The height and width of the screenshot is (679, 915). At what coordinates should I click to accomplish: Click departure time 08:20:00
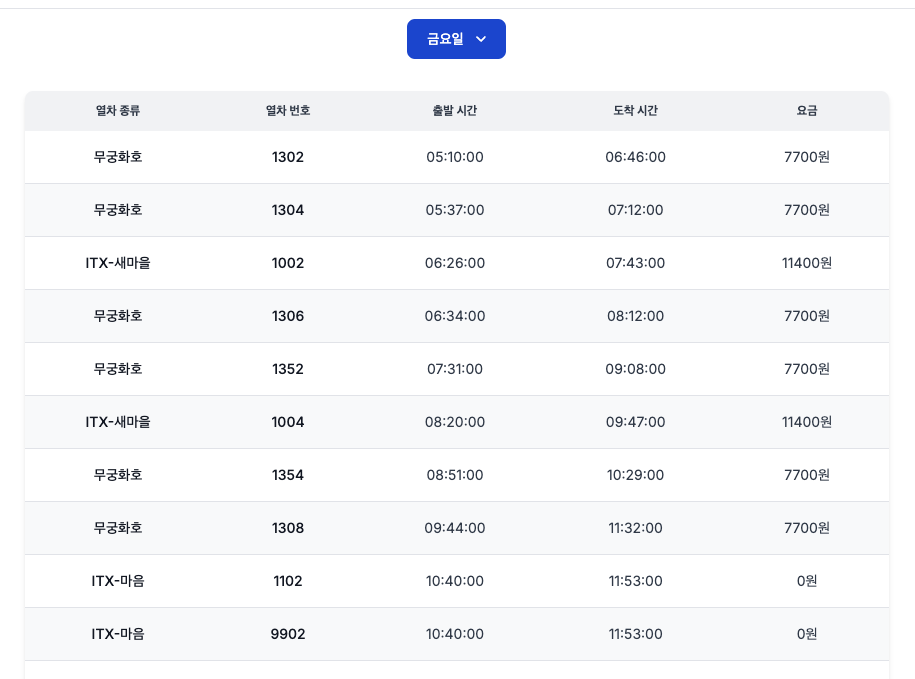tap(455, 422)
